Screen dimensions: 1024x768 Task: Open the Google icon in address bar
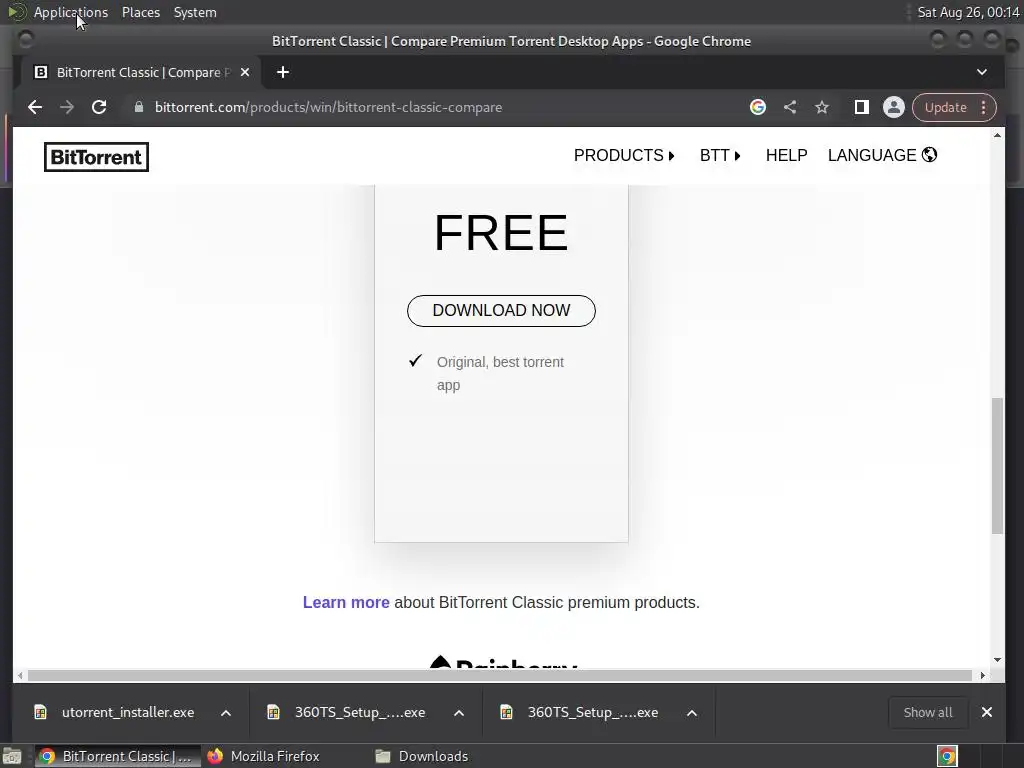pyautogui.click(x=758, y=107)
